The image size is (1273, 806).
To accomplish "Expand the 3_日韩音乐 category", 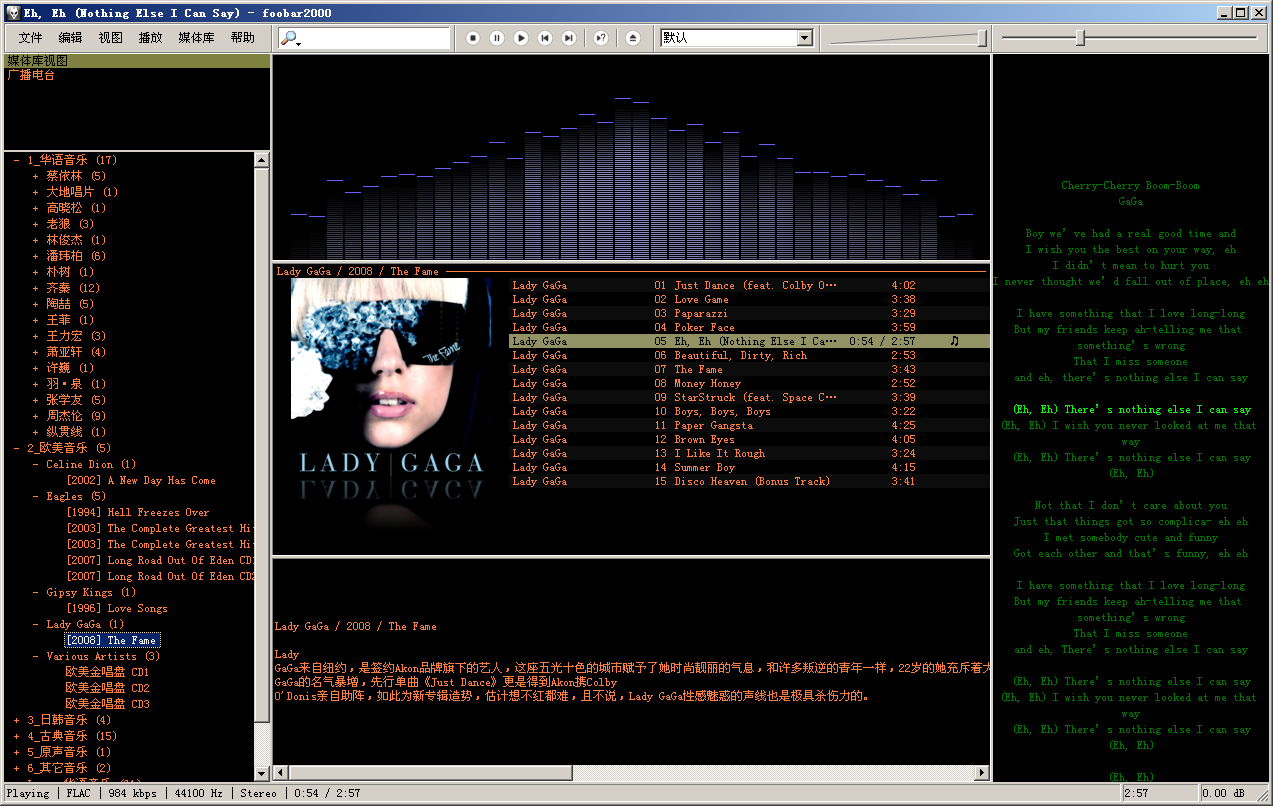I will pyautogui.click(x=17, y=720).
